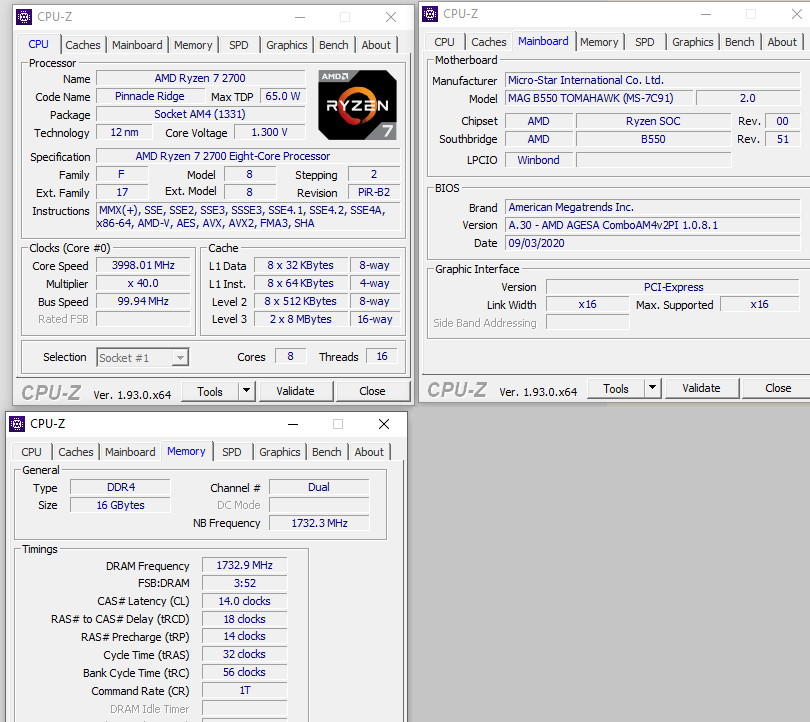Switch to the Graphics tab in the Mainboard window

(x=693, y=42)
